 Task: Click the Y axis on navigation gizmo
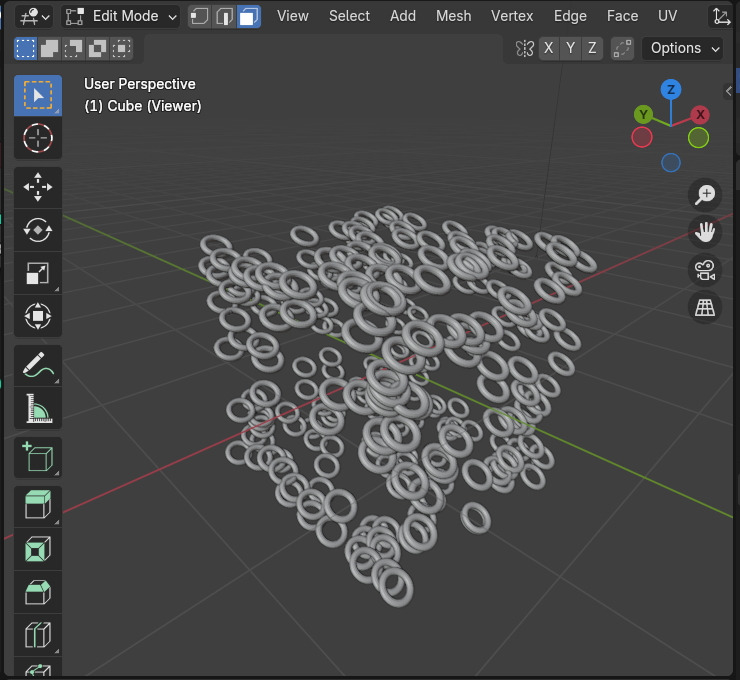point(643,114)
